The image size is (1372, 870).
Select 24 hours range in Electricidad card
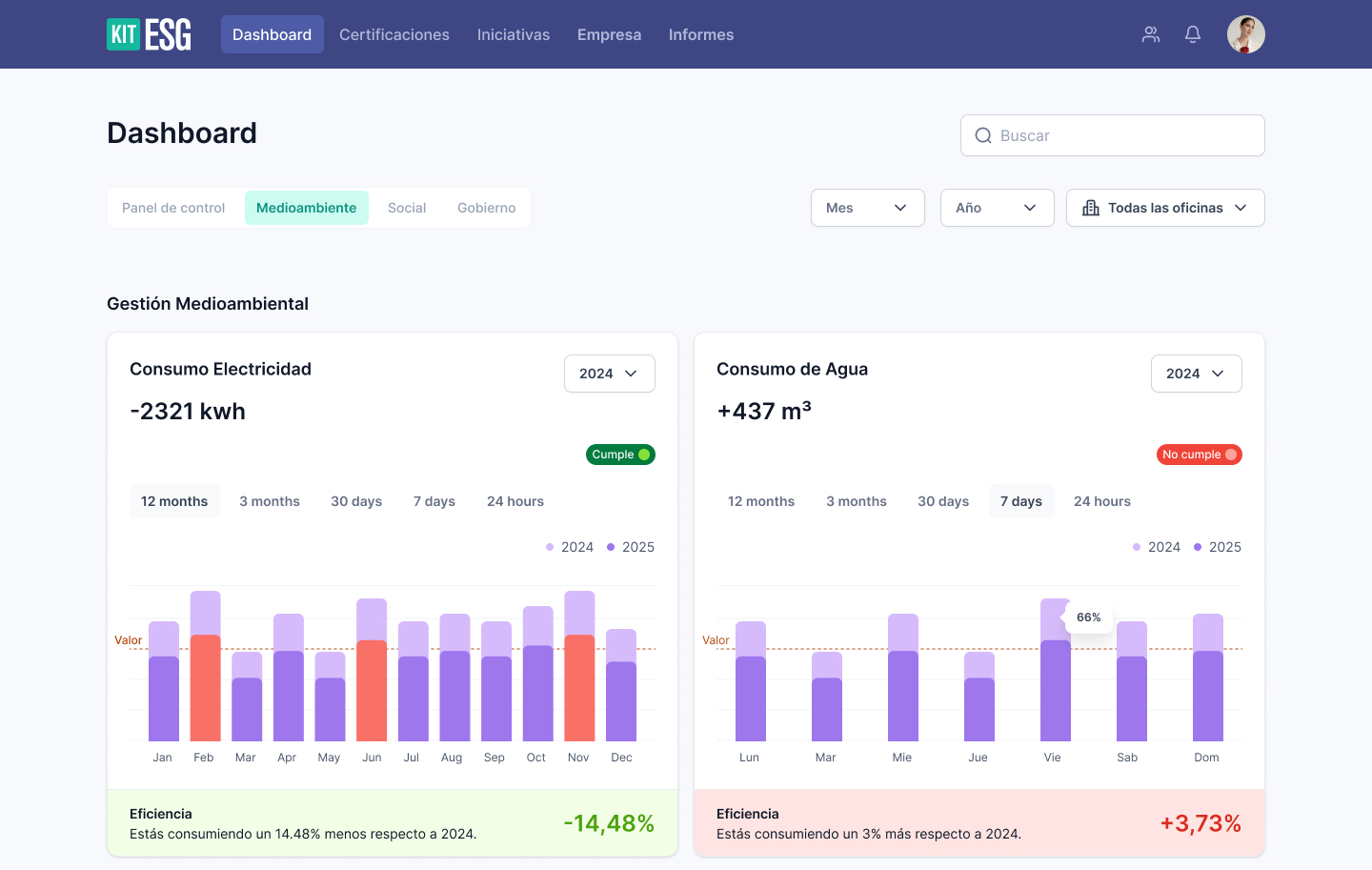[x=515, y=501]
